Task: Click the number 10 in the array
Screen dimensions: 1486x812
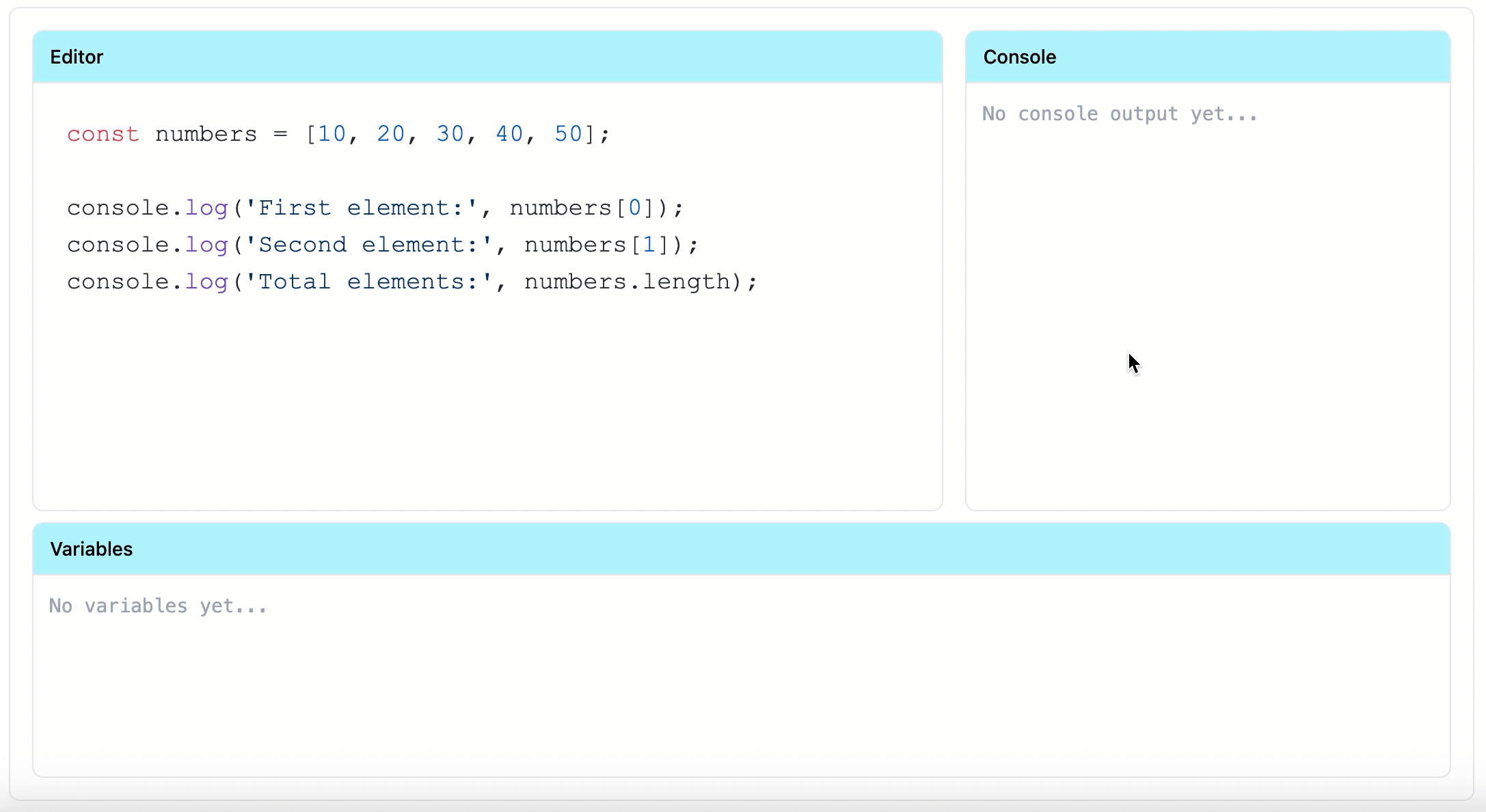Action: pyautogui.click(x=332, y=134)
